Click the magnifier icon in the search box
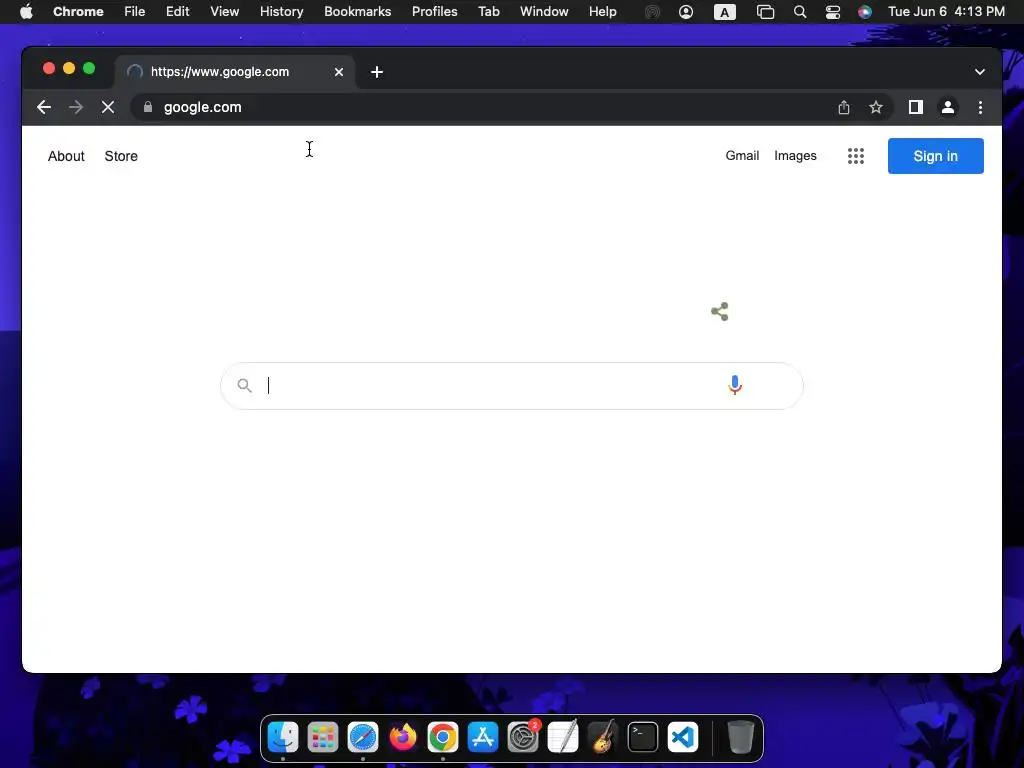1024x768 pixels. coord(244,385)
